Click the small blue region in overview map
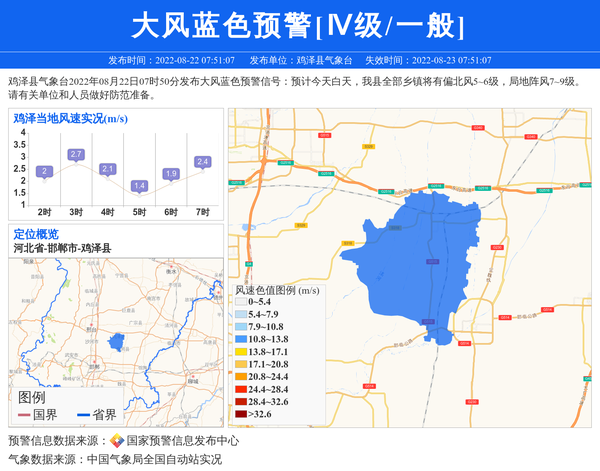Screen dimensions: 600x471 point(116,341)
